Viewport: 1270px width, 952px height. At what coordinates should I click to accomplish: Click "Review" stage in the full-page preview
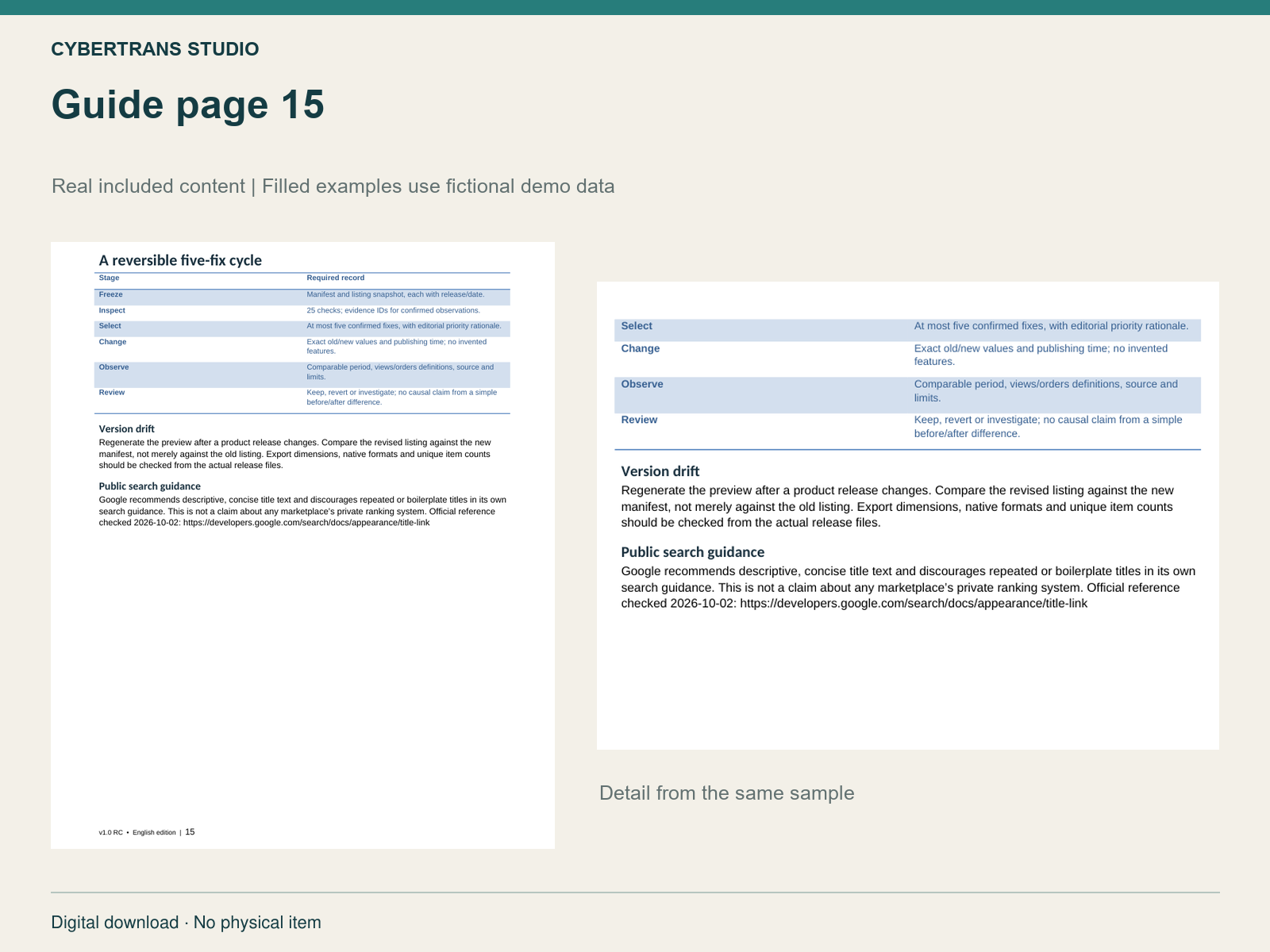tap(111, 393)
